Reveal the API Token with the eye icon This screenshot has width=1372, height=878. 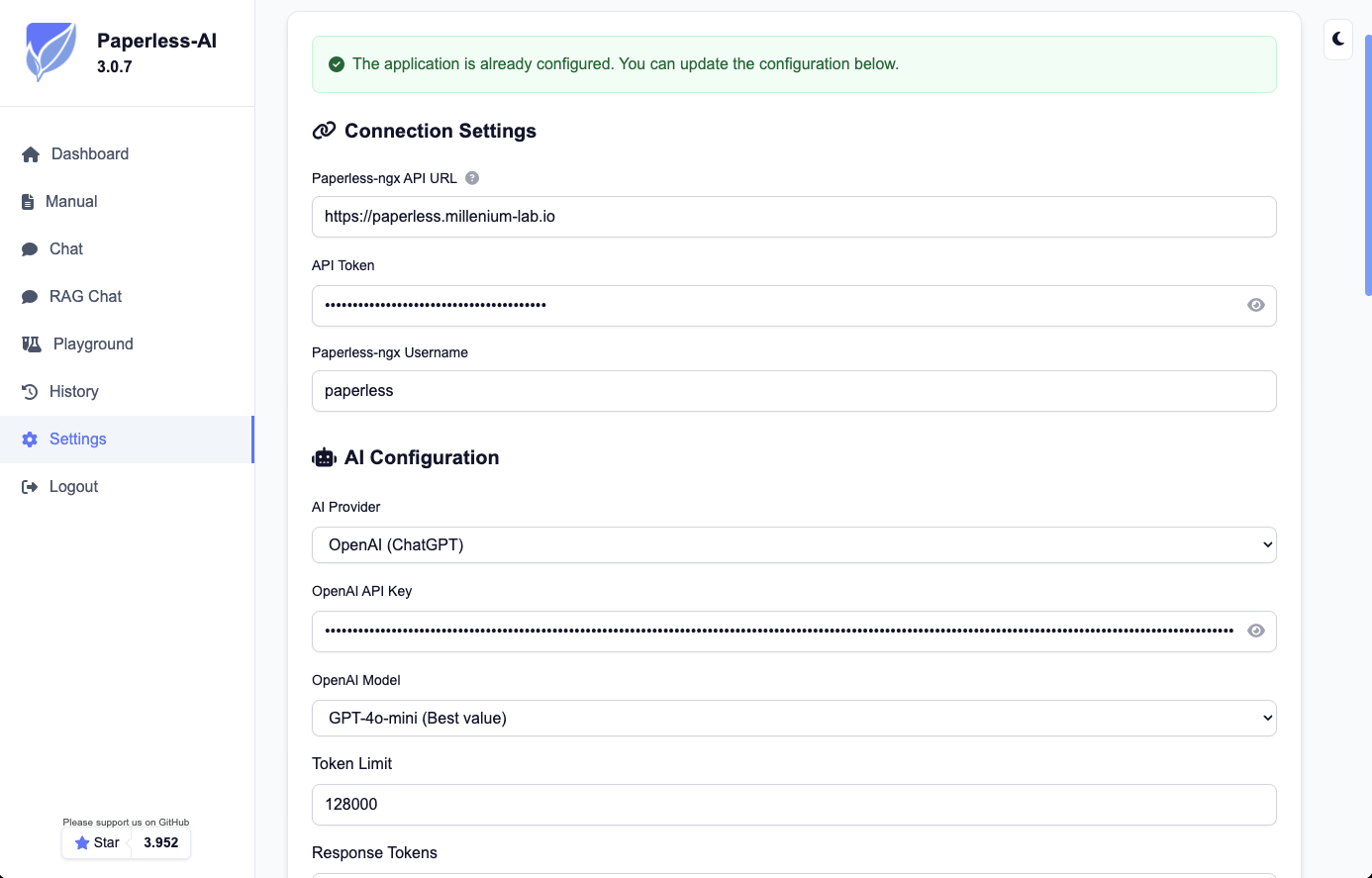(1256, 305)
